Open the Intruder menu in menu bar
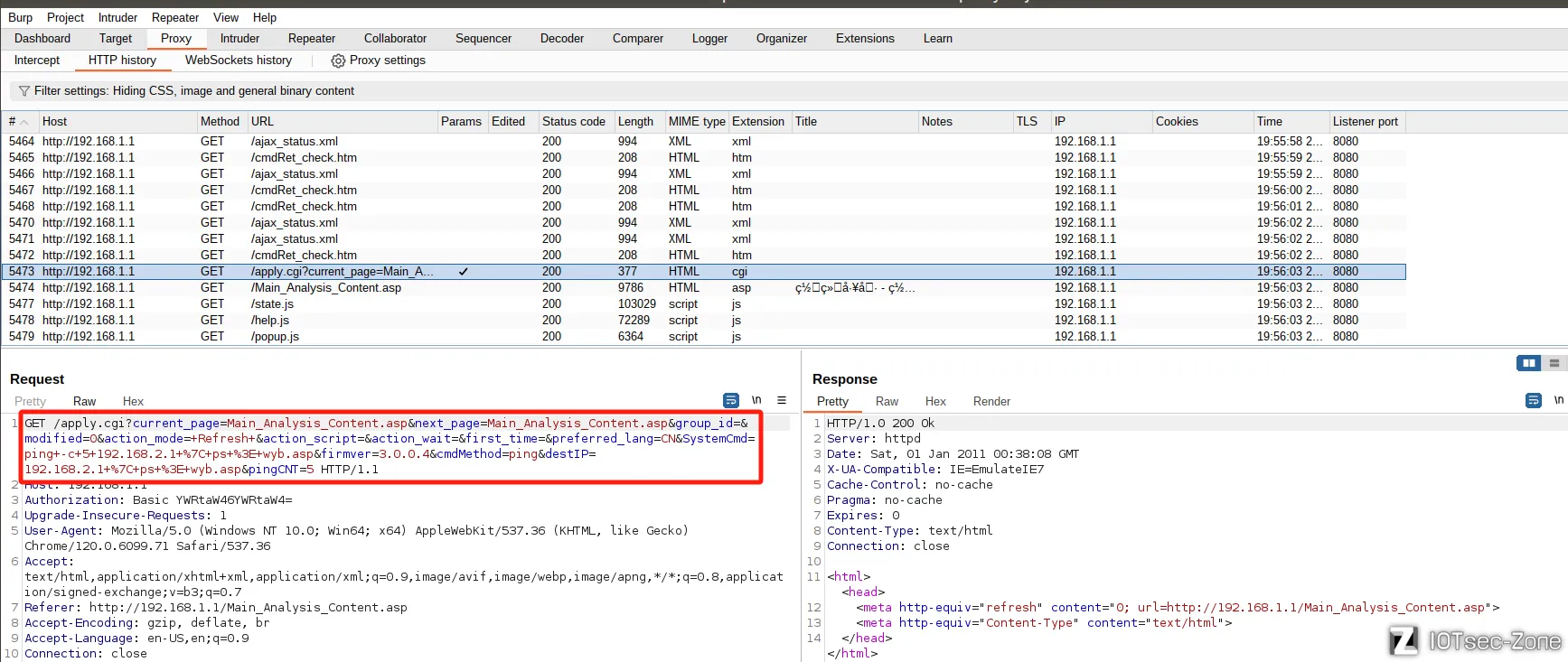This screenshot has height=662, width=1568. (117, 17)
